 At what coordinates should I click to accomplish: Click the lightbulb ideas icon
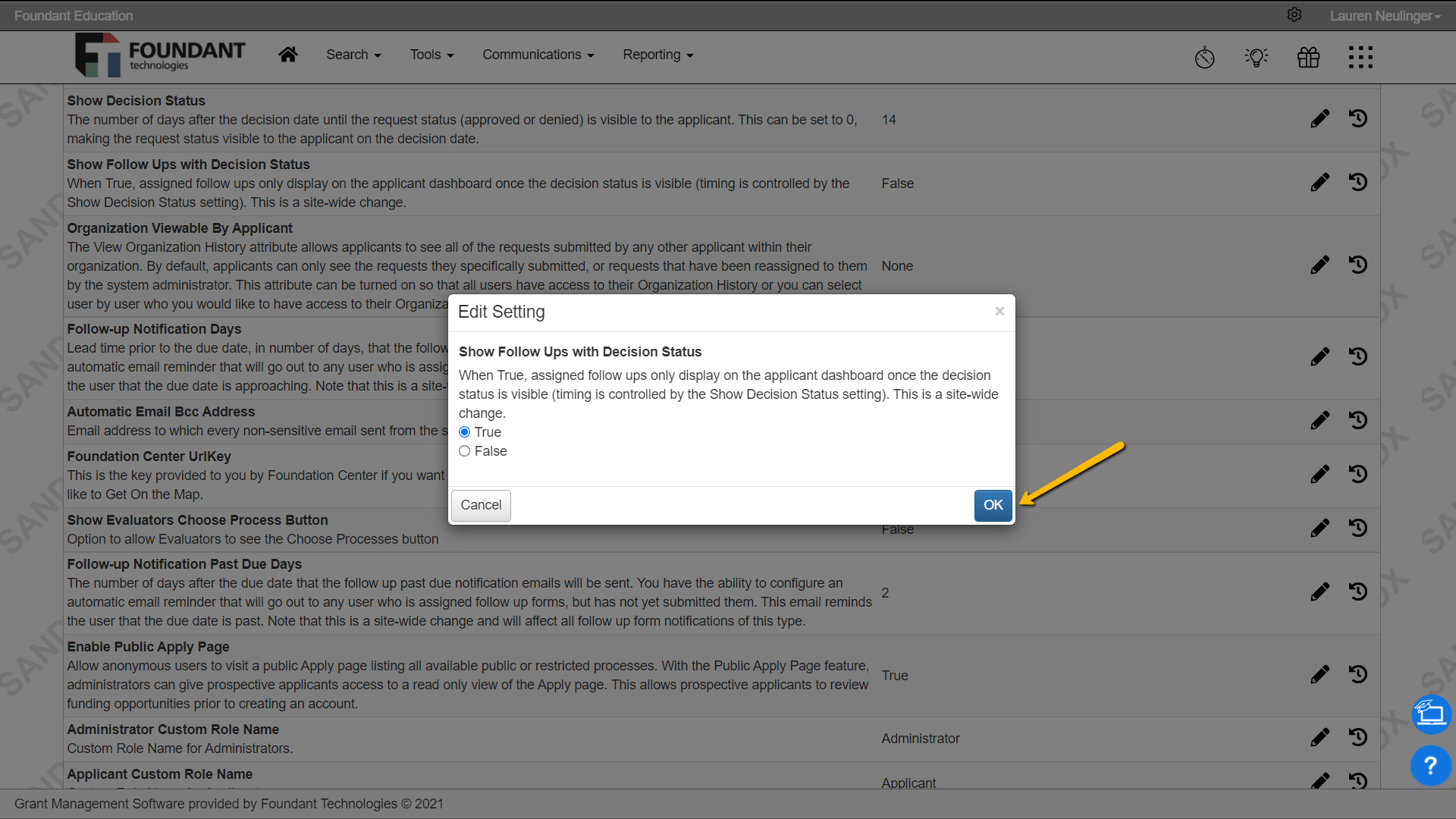point(1257,58)
